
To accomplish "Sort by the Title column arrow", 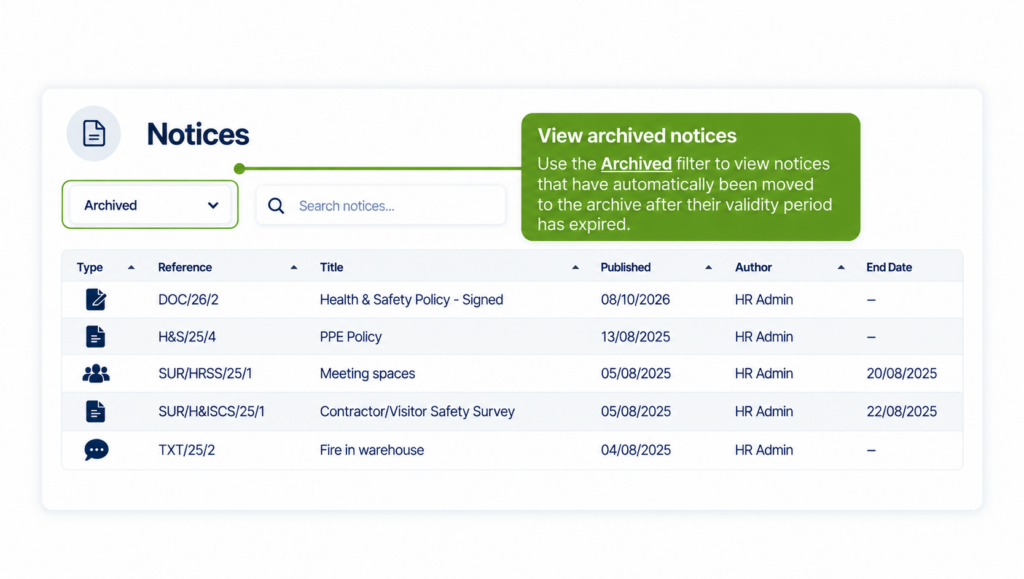I will (575, 268).
